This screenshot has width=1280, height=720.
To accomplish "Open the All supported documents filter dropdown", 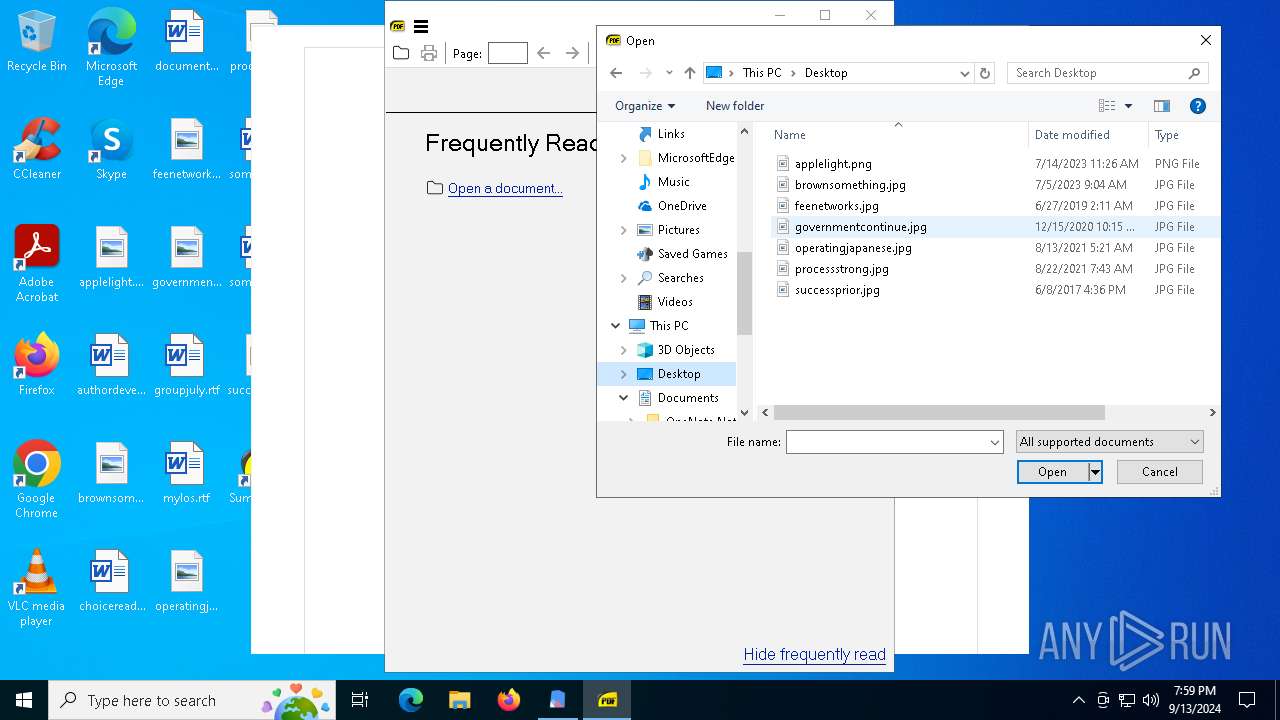I will pos(1109,442).
